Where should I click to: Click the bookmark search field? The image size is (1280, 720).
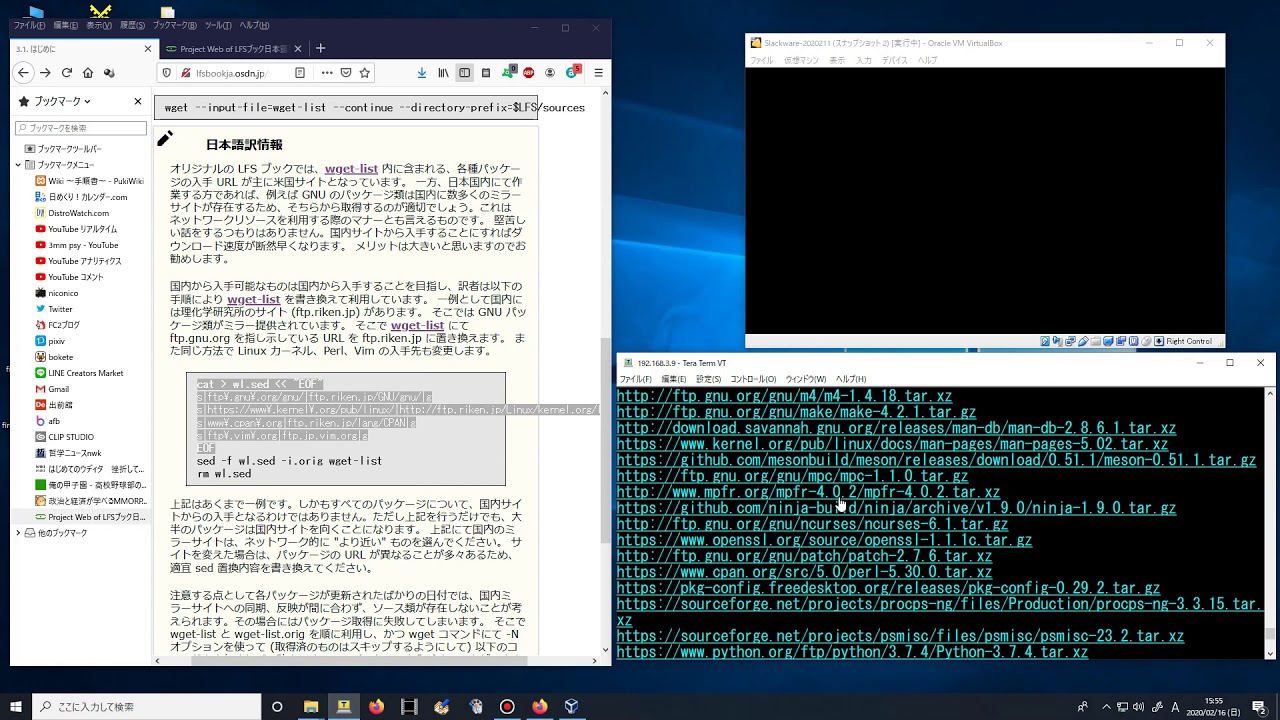[81, 128]
